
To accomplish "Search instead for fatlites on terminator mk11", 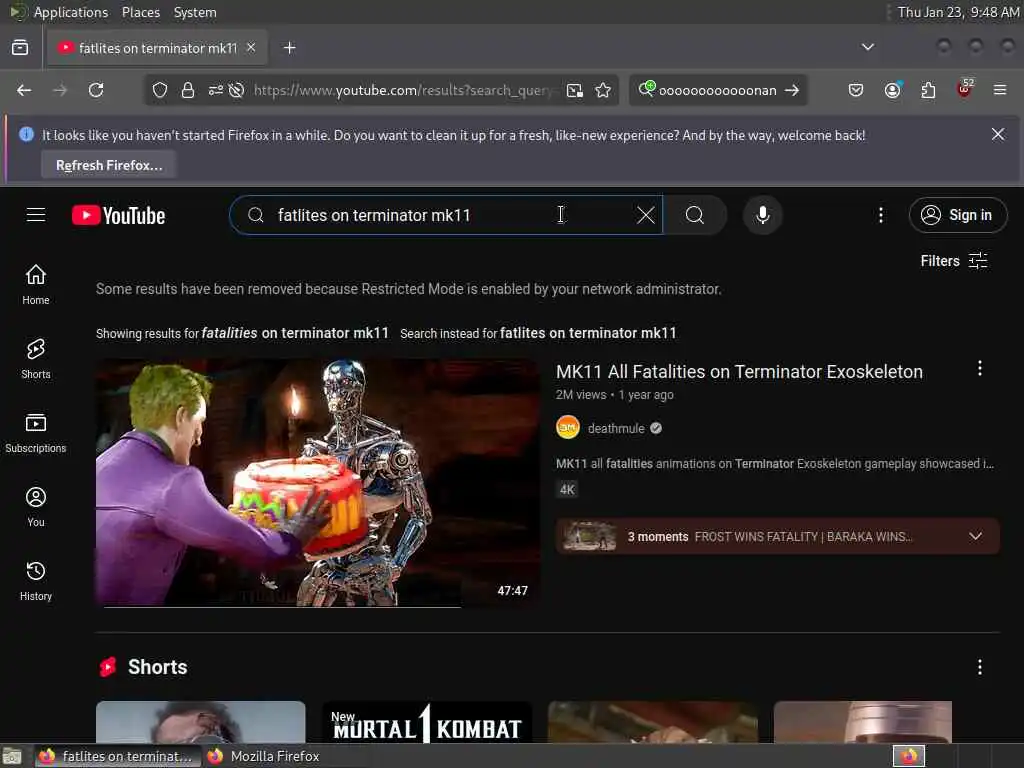I will coord(588,333).
